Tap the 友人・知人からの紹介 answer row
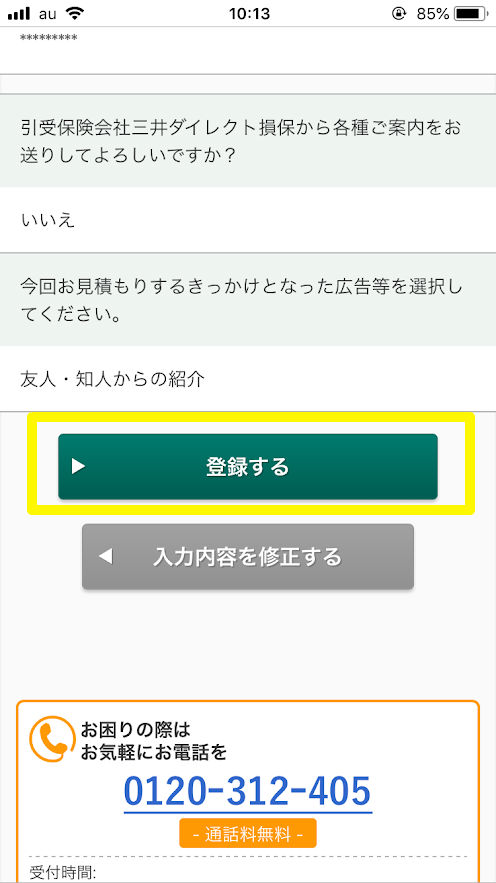Screen dimensions: 496x883 click(248, 379)
